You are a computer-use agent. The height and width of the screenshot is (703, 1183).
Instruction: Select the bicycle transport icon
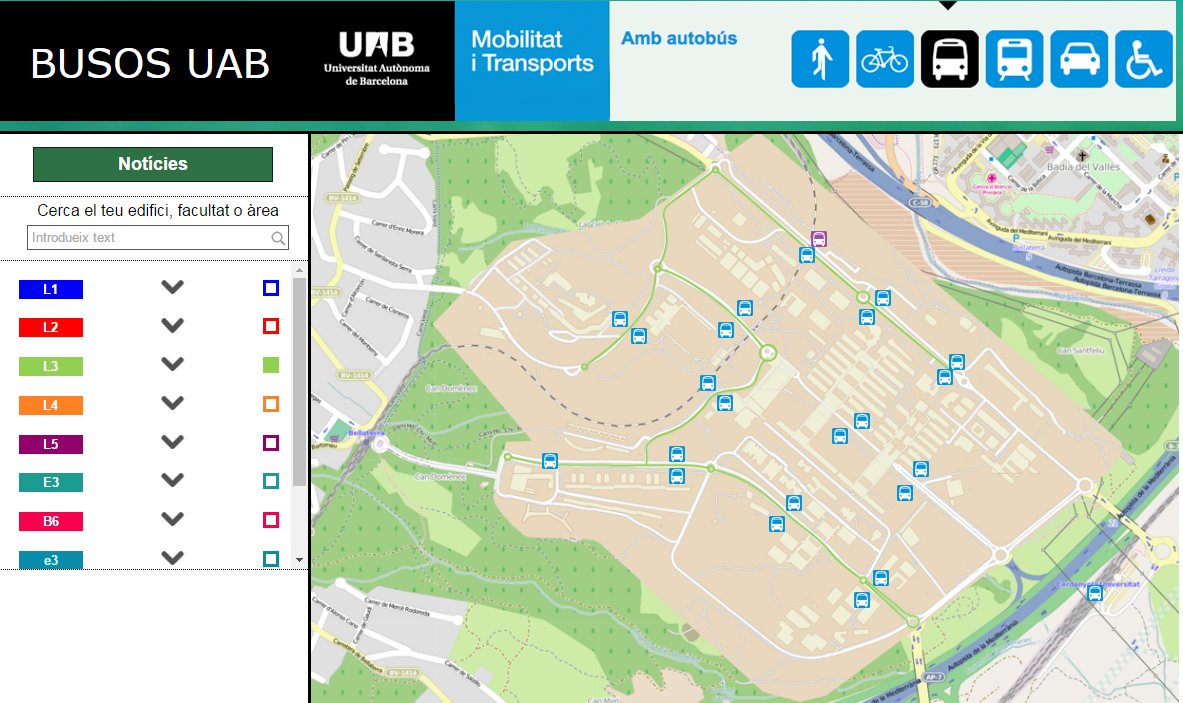[x=885, y=59]
